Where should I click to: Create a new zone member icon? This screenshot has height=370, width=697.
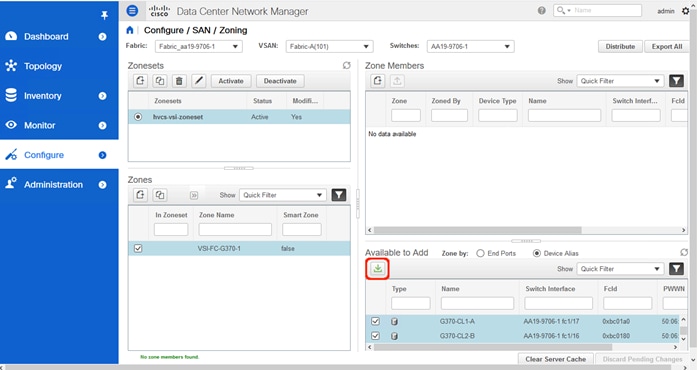(x=377, y=81)
